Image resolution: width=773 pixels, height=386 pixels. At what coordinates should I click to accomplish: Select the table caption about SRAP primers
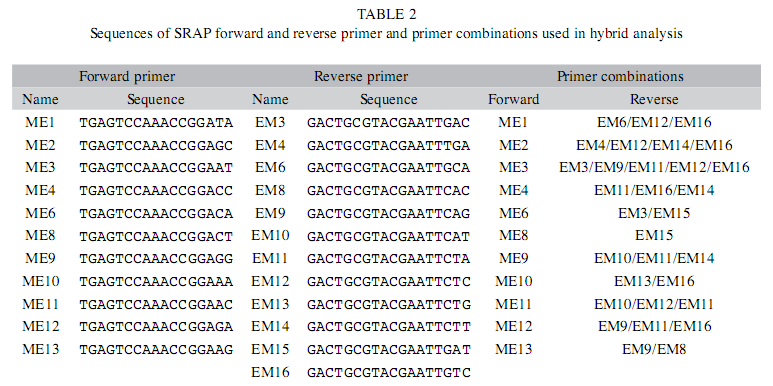[x=386, y=34]
